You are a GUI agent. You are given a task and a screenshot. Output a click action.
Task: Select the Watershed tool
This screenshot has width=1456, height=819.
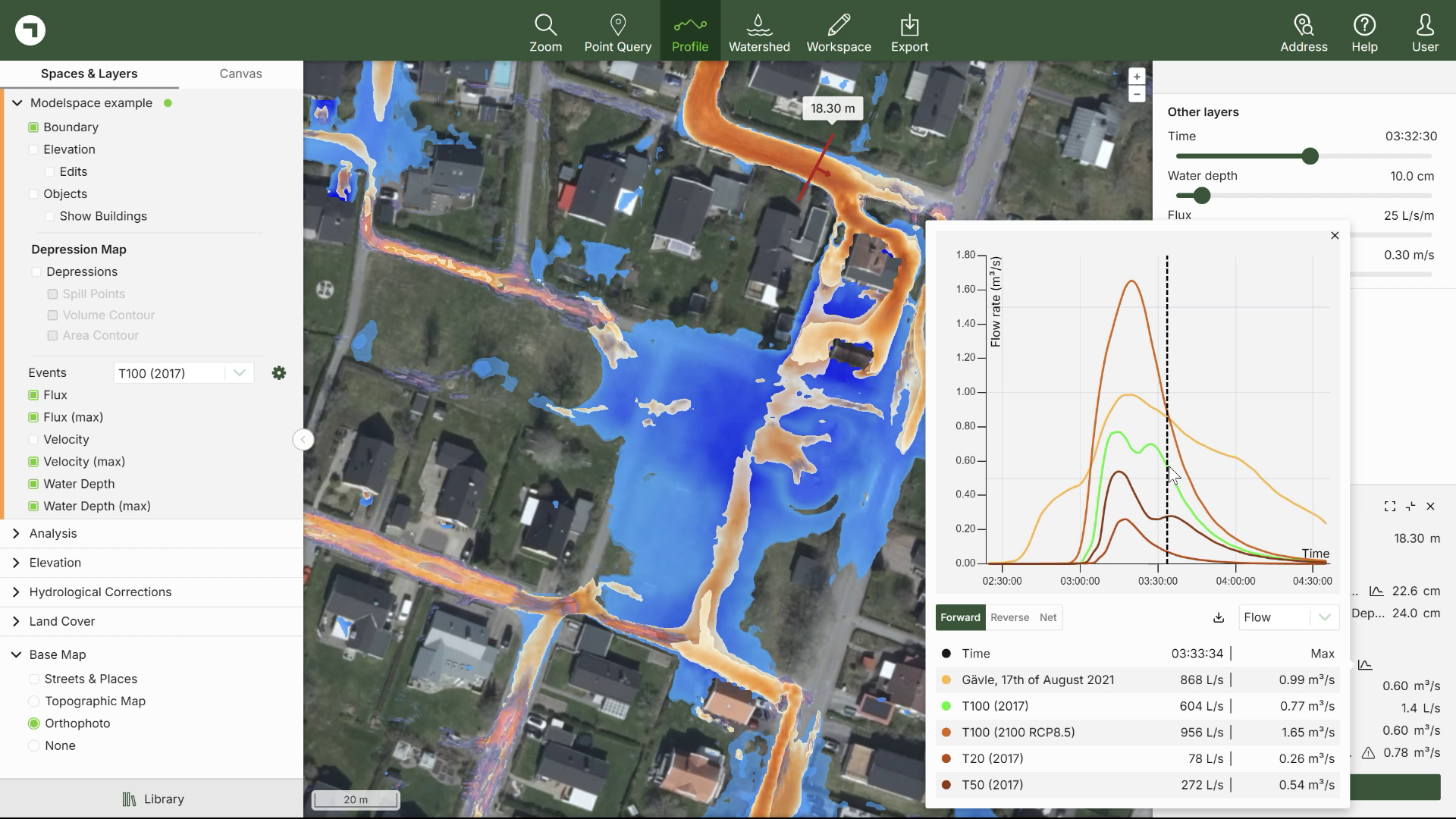tap(759, 31)
